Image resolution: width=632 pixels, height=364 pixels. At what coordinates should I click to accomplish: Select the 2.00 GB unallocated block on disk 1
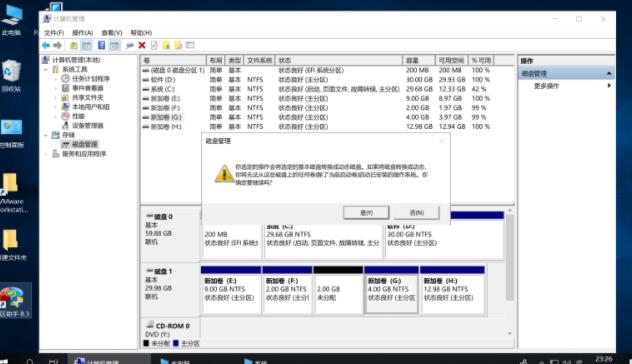[x=338, y=290]
